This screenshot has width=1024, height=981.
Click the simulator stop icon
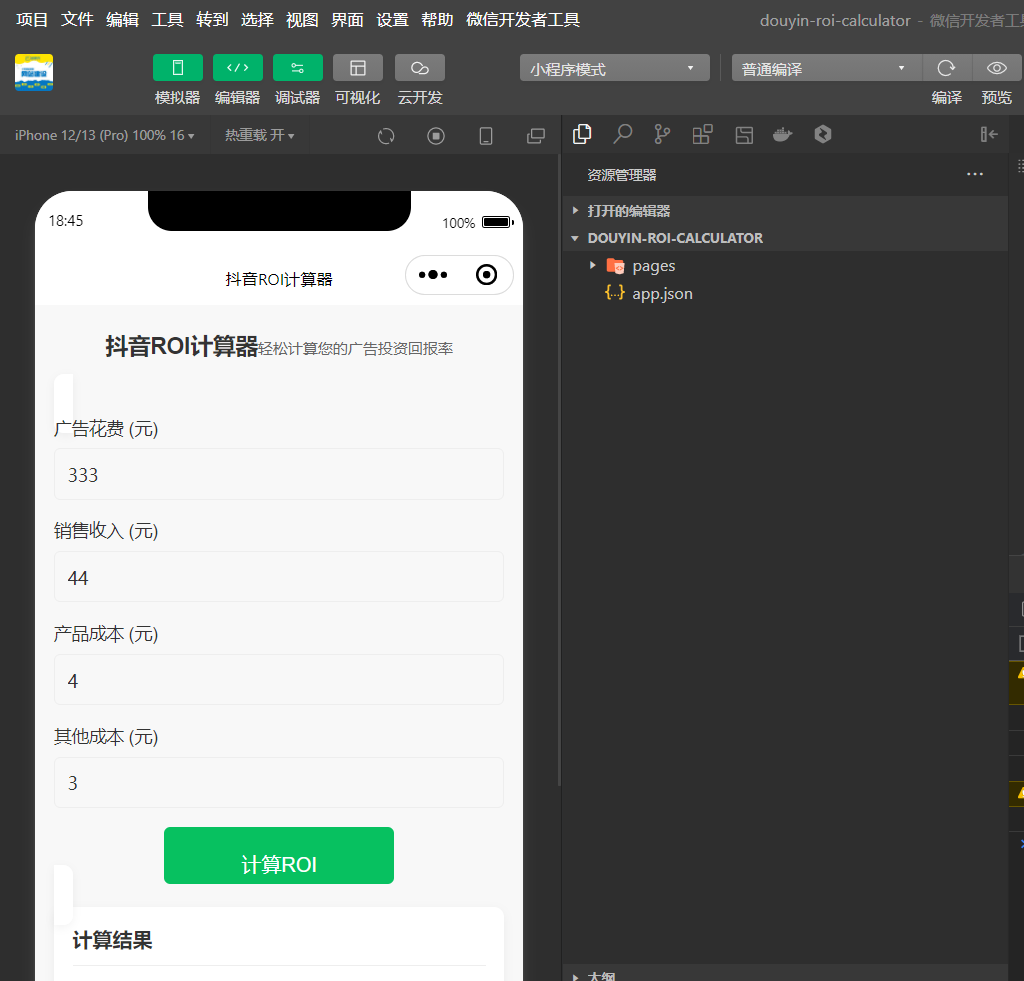click(436, 136)
